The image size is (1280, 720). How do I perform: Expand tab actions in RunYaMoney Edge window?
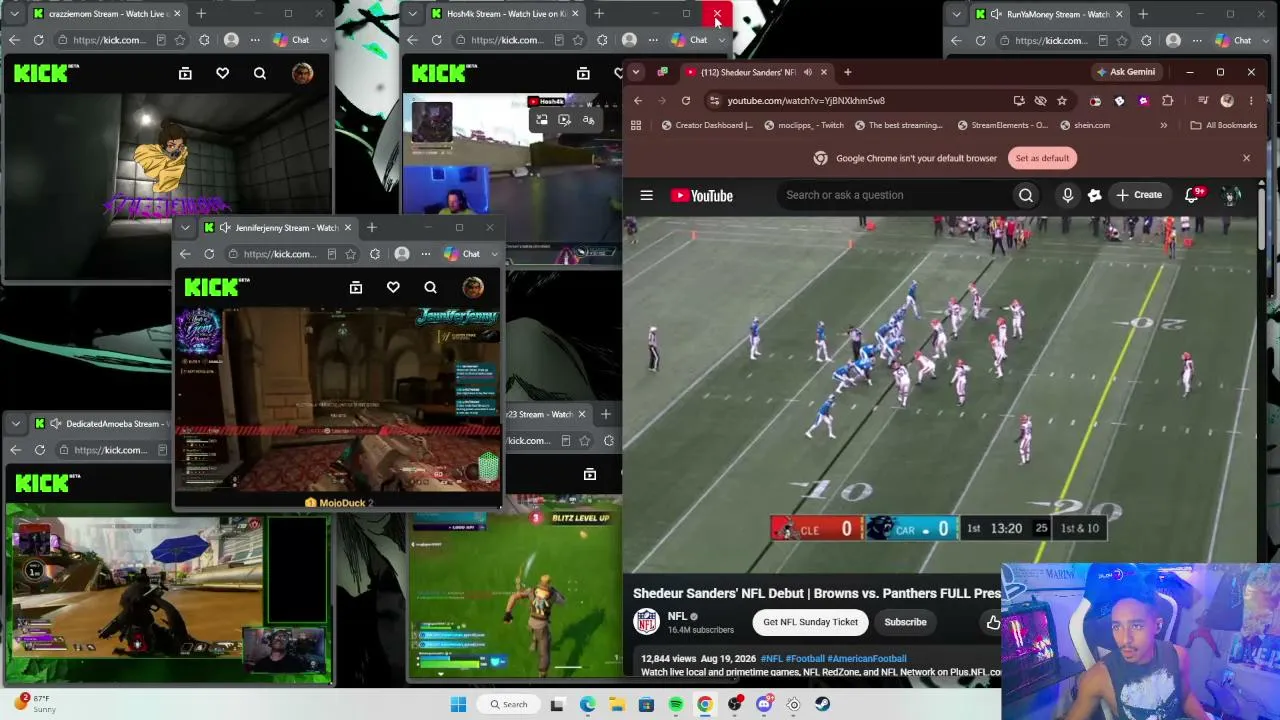tap(956, 14)
